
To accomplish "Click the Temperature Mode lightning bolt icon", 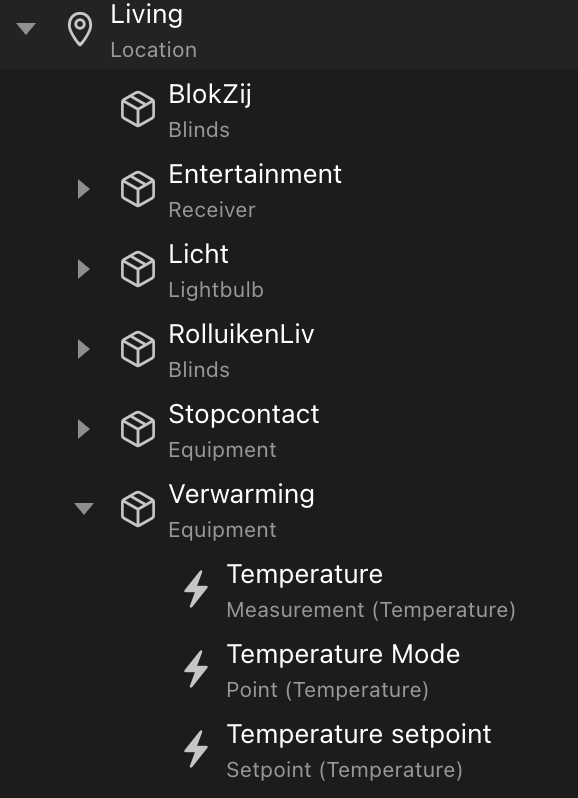I will (x=196, y=669).
